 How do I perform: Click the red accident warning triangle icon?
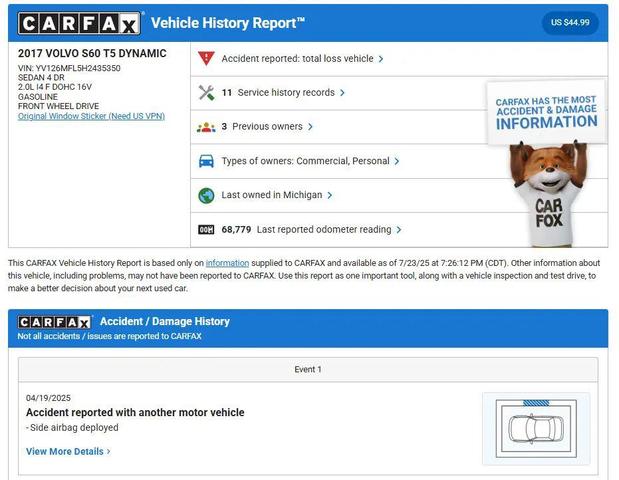pyautogui.click(x=206, y=58)
